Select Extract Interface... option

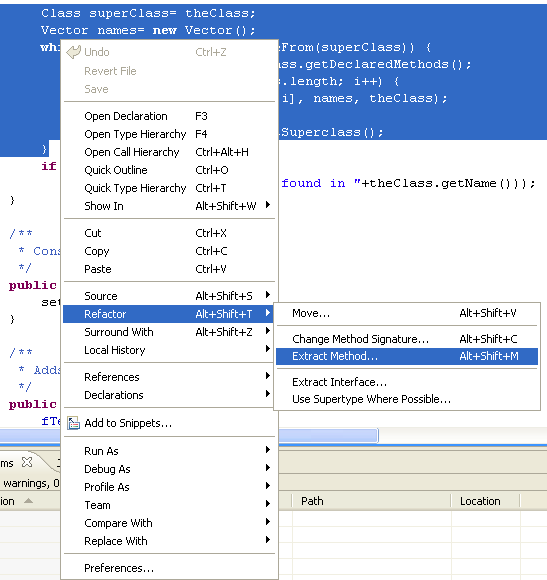coord(407,382)
